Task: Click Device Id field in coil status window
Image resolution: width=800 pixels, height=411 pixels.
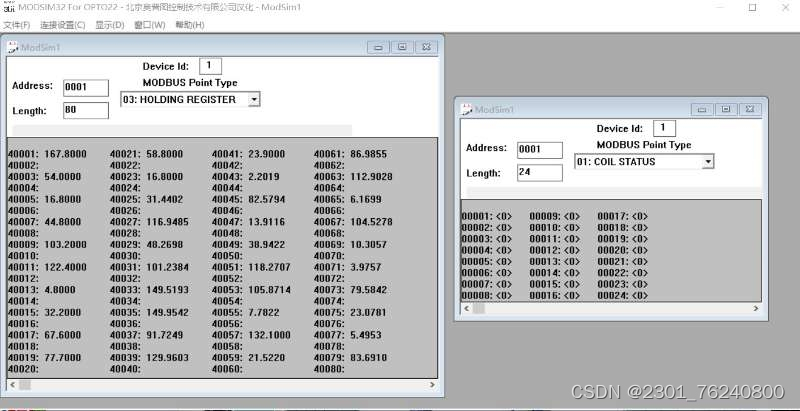Action: click(664, 128)
